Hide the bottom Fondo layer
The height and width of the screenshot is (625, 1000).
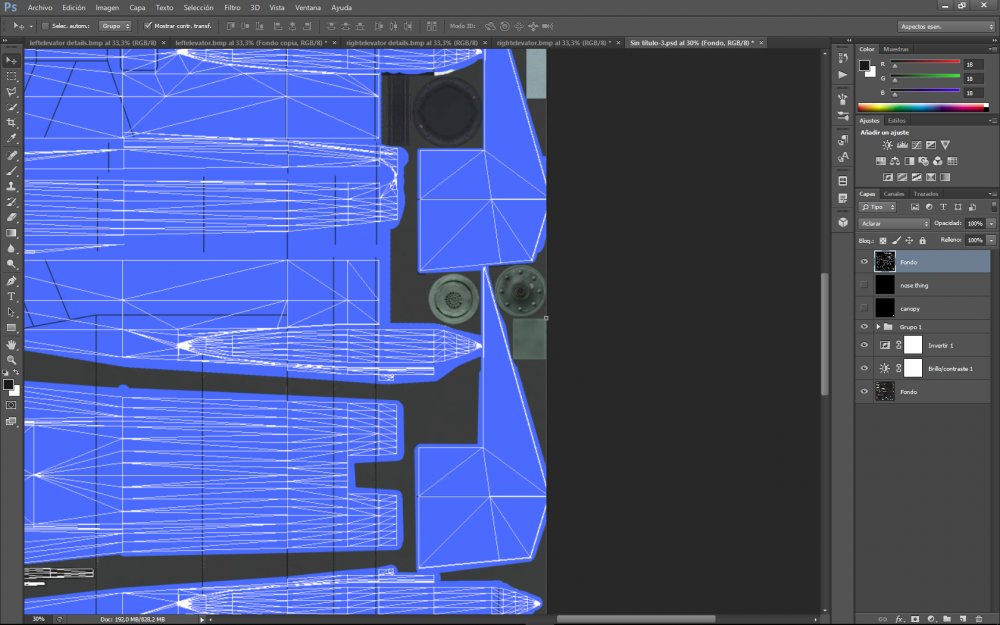pos(864,392)
